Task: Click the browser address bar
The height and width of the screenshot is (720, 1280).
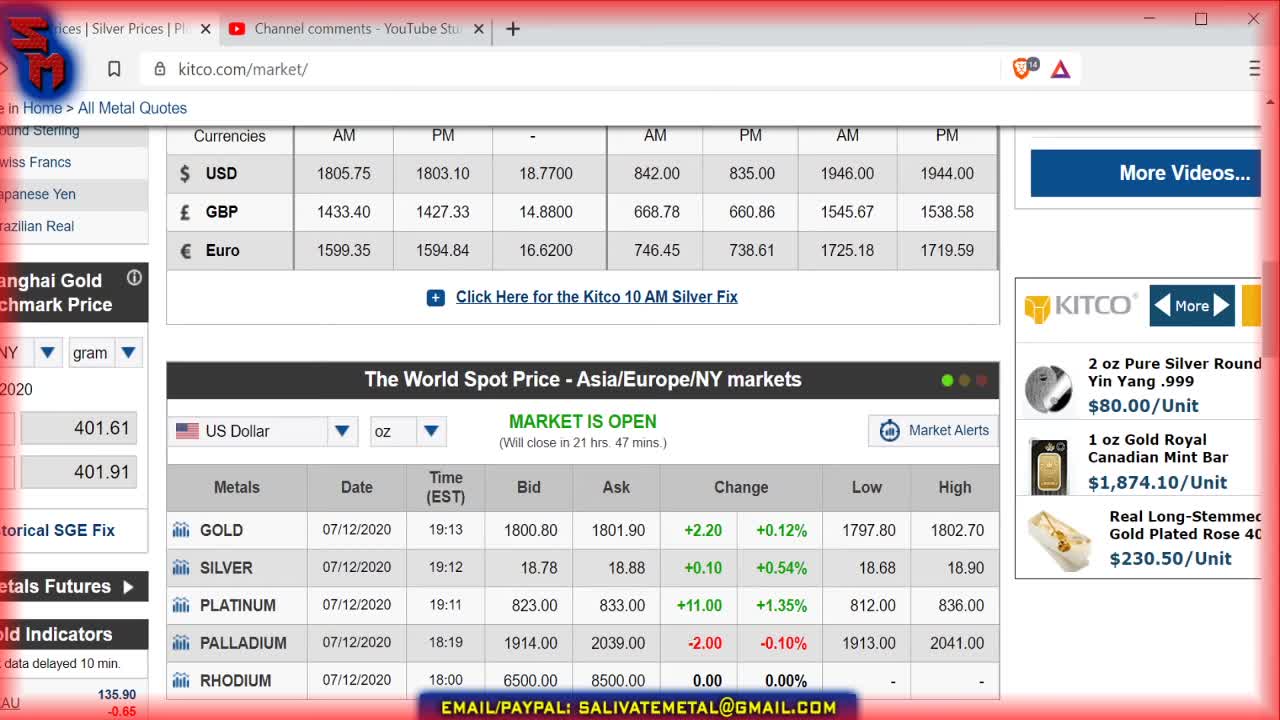Action: pos(570,69)
